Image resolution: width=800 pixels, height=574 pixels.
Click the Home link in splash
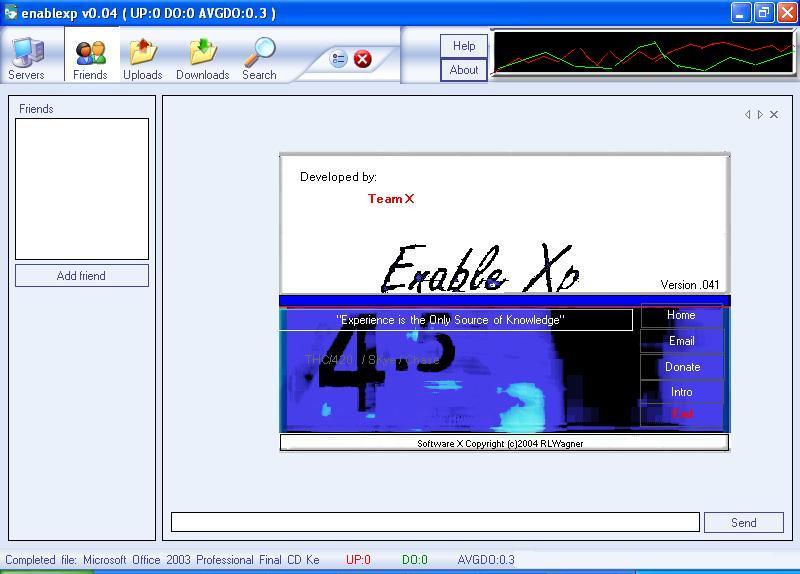[x=681, y=315]
